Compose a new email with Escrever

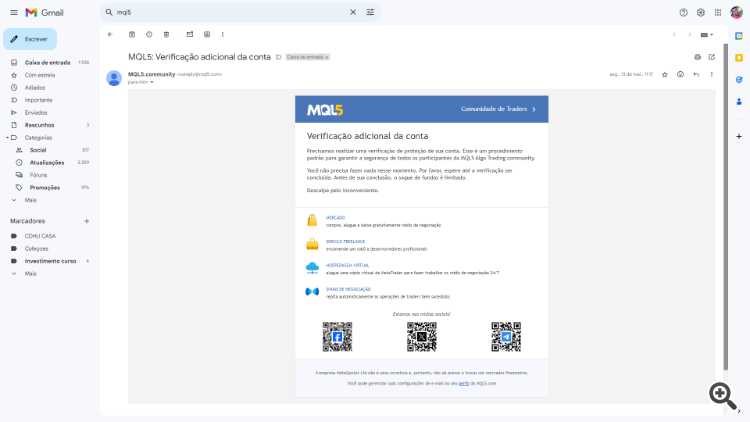[30, 39]
